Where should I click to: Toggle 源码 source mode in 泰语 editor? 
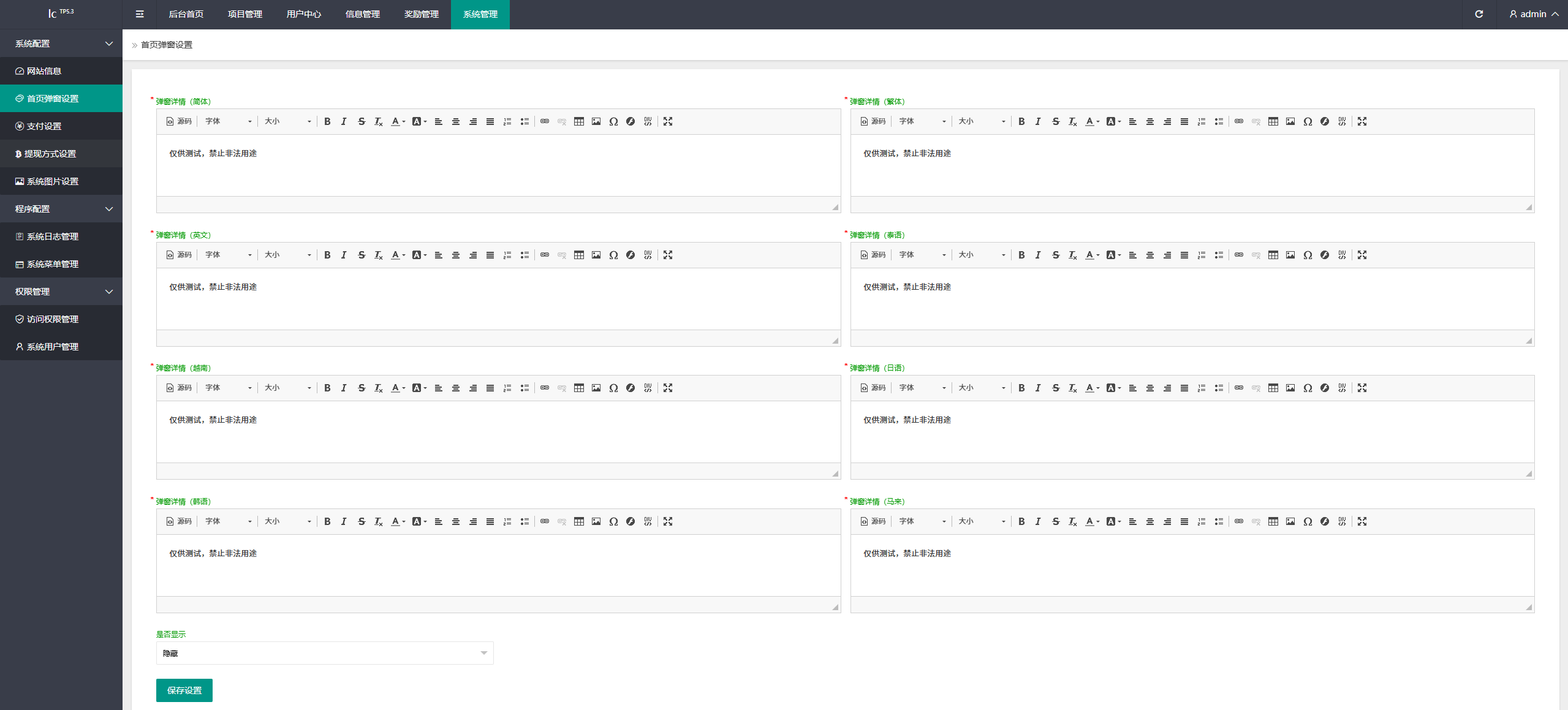tap(873, 255)
